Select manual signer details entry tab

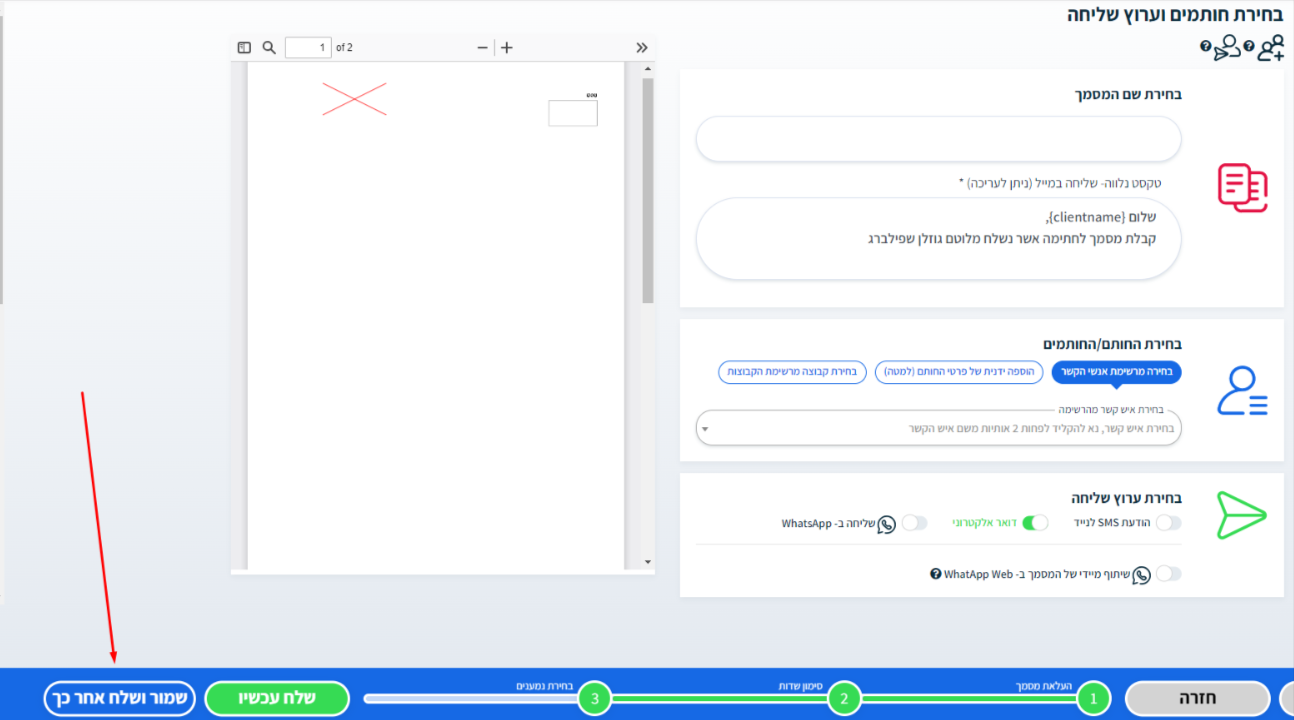point(959,372)
